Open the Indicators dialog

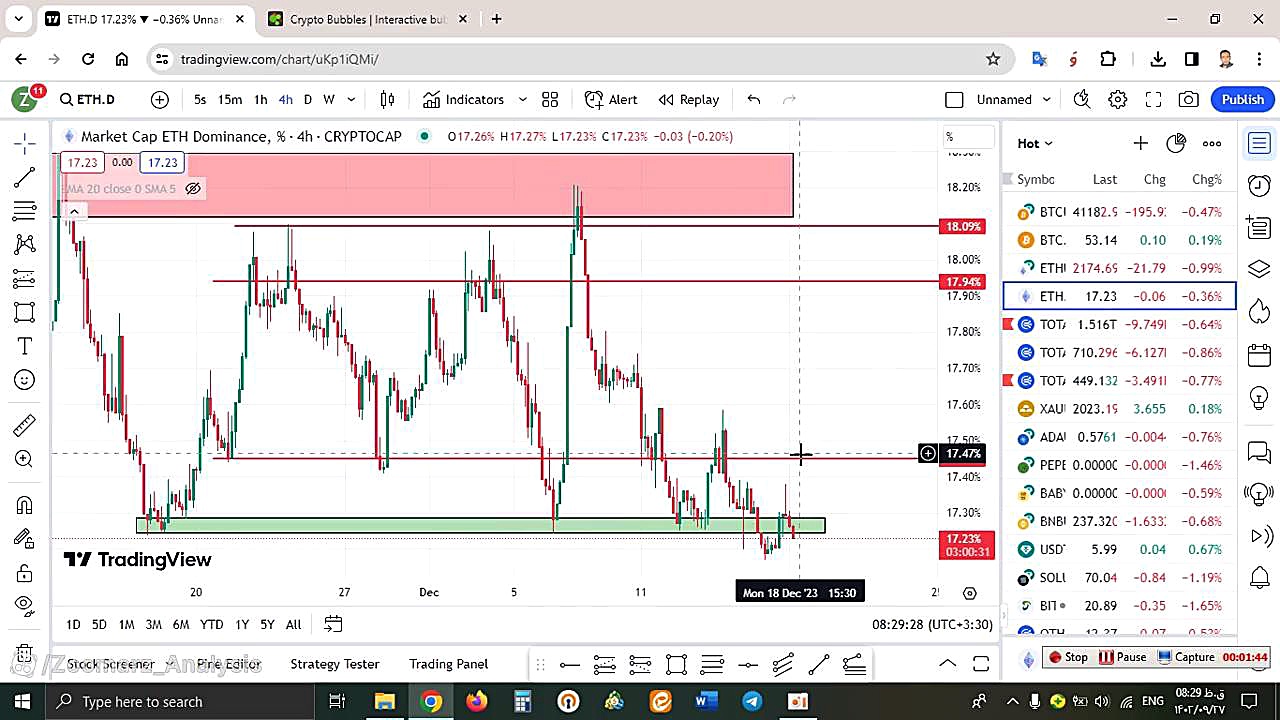(x=463, y=99)
